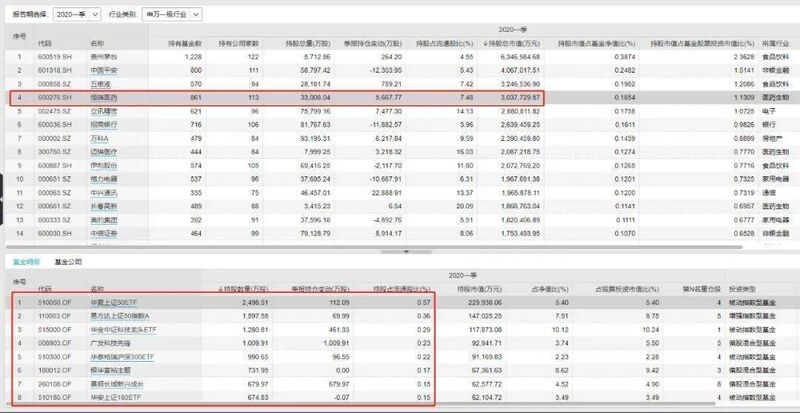
Task: Open stock link 迈瑞医疗
Action: (104, 152)
